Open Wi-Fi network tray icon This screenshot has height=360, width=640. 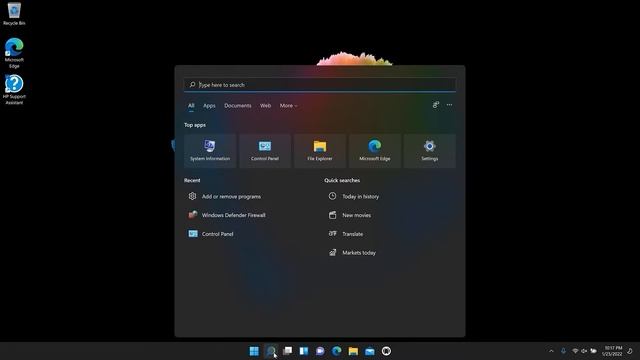tap(575, 351)
